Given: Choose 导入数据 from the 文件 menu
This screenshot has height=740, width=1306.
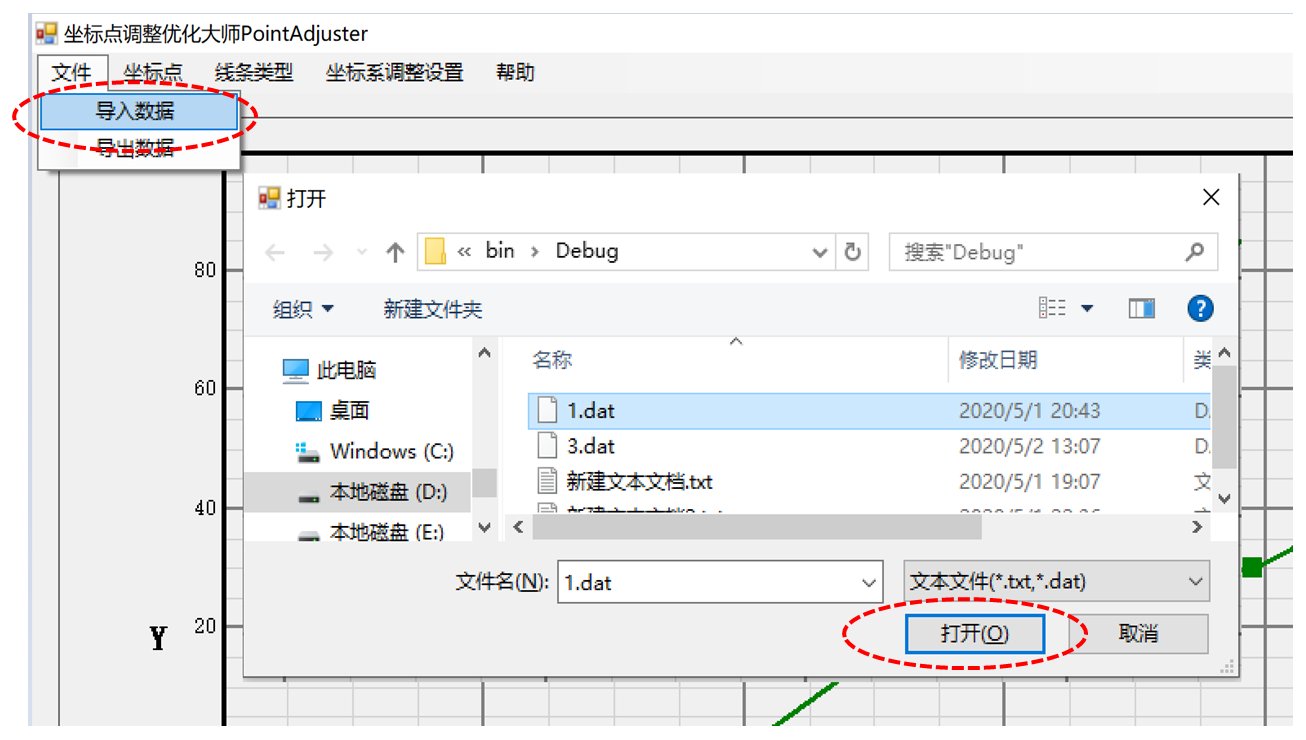Looking at the screenshot, I should [x=139, y=111].
